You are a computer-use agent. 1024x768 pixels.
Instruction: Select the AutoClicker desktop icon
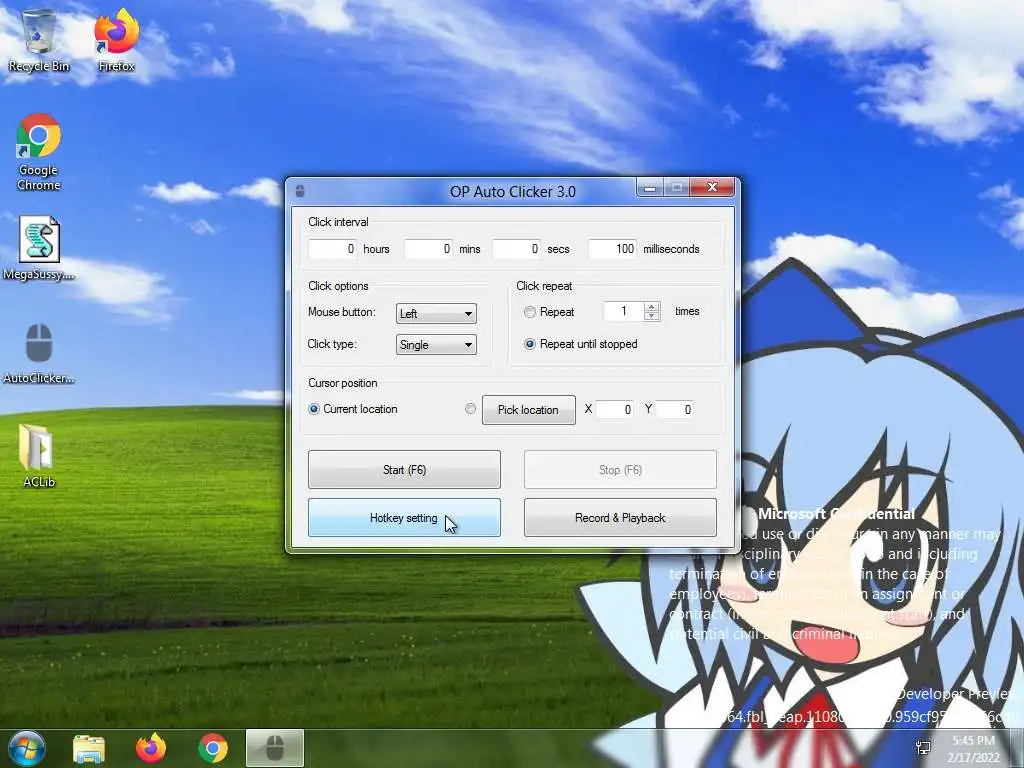[x=39, y=353]
